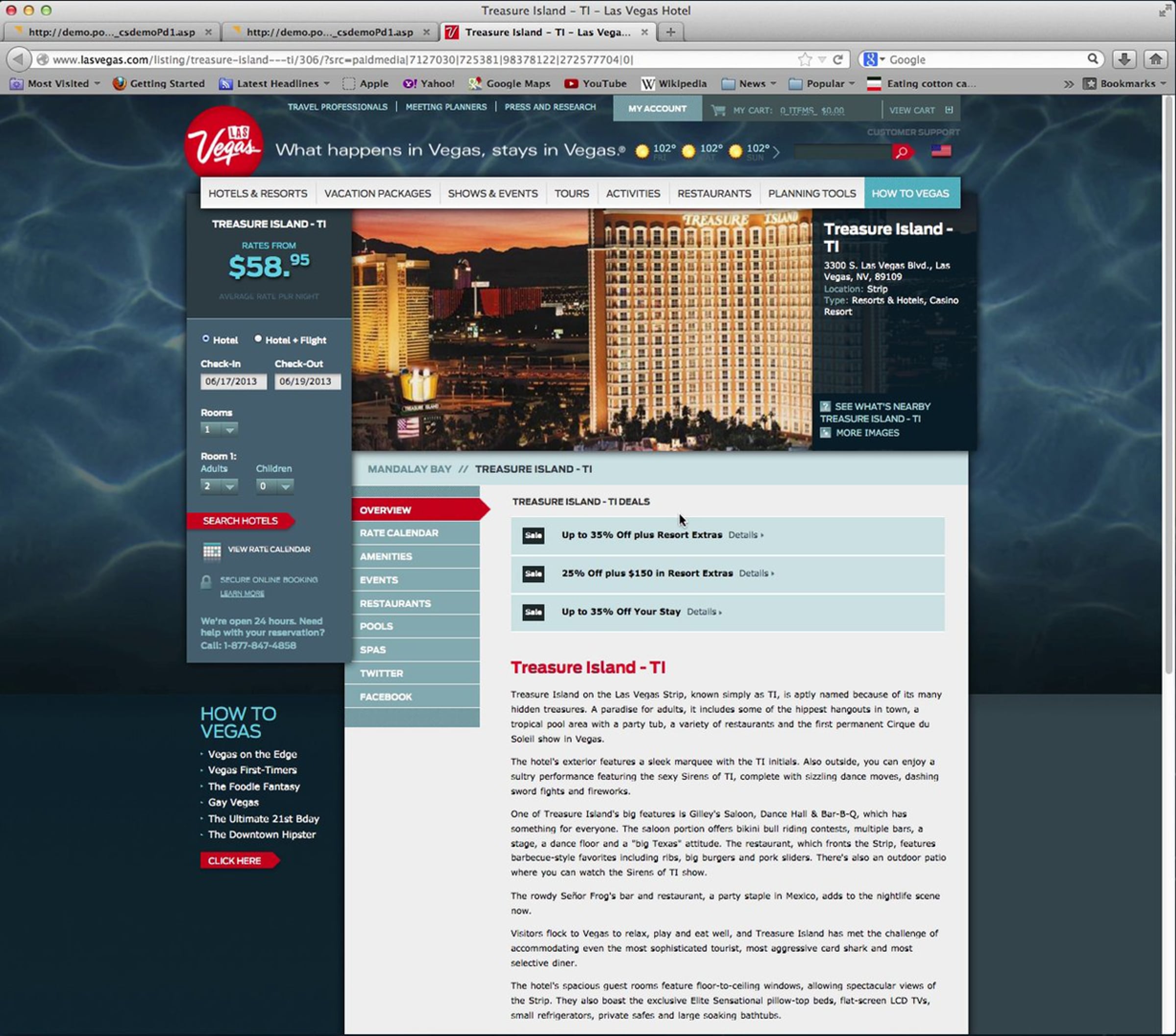Open the browser downloads arrow icon
The width and height of the screenshot is (1176, 1036).
tap(1124, 59)
